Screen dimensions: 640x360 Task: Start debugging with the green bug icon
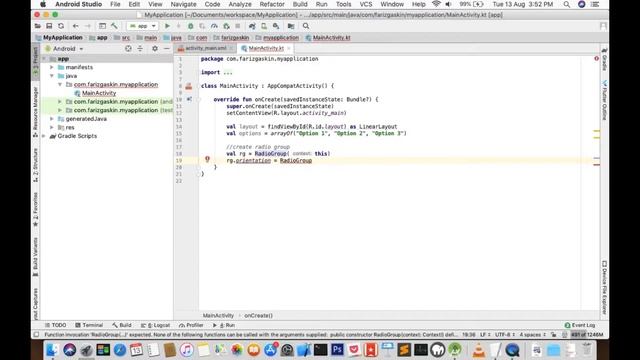[x=191, y=26]
